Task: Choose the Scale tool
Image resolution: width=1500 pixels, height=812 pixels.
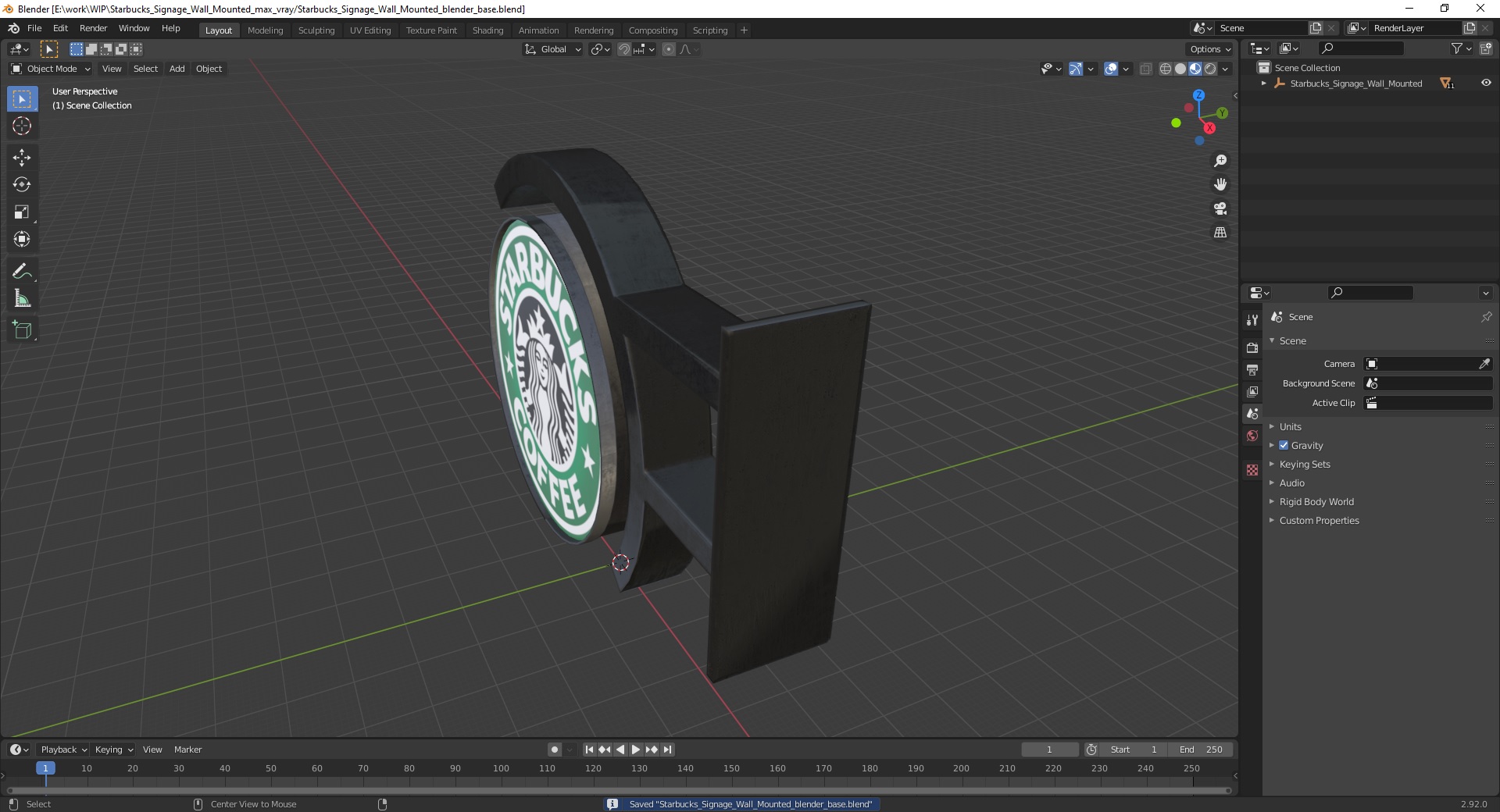Action: (22, 212)
